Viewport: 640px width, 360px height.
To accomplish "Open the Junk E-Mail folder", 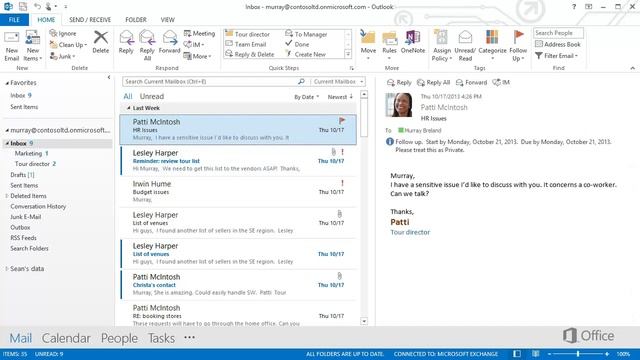I will point(26,217).
